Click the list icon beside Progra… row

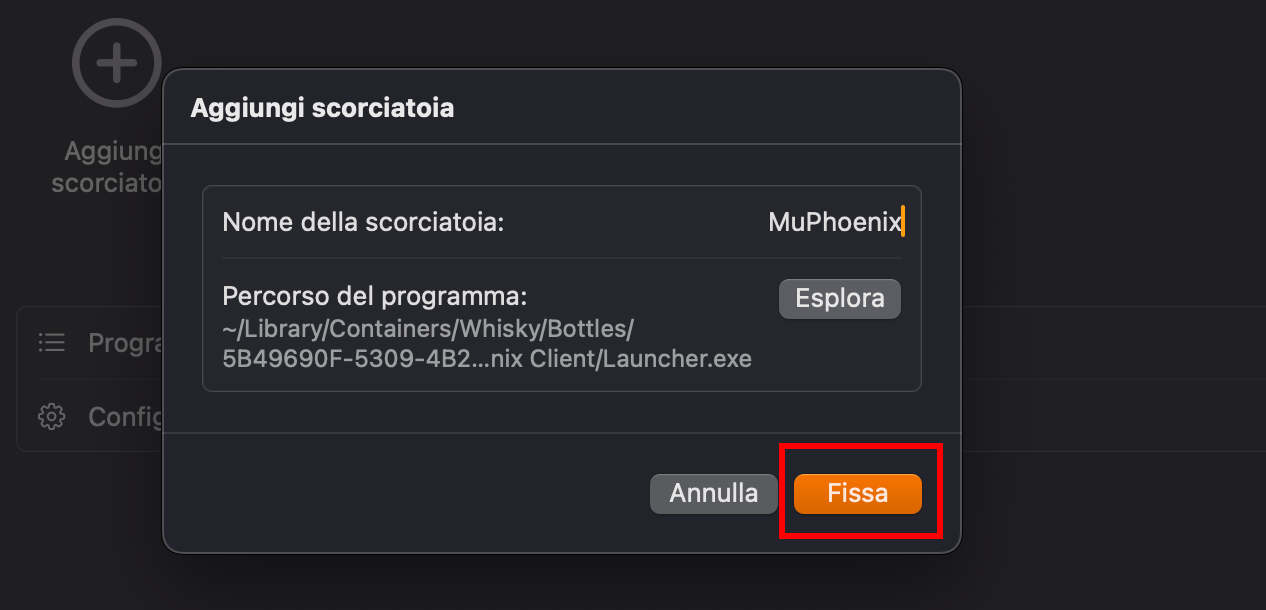52,343
